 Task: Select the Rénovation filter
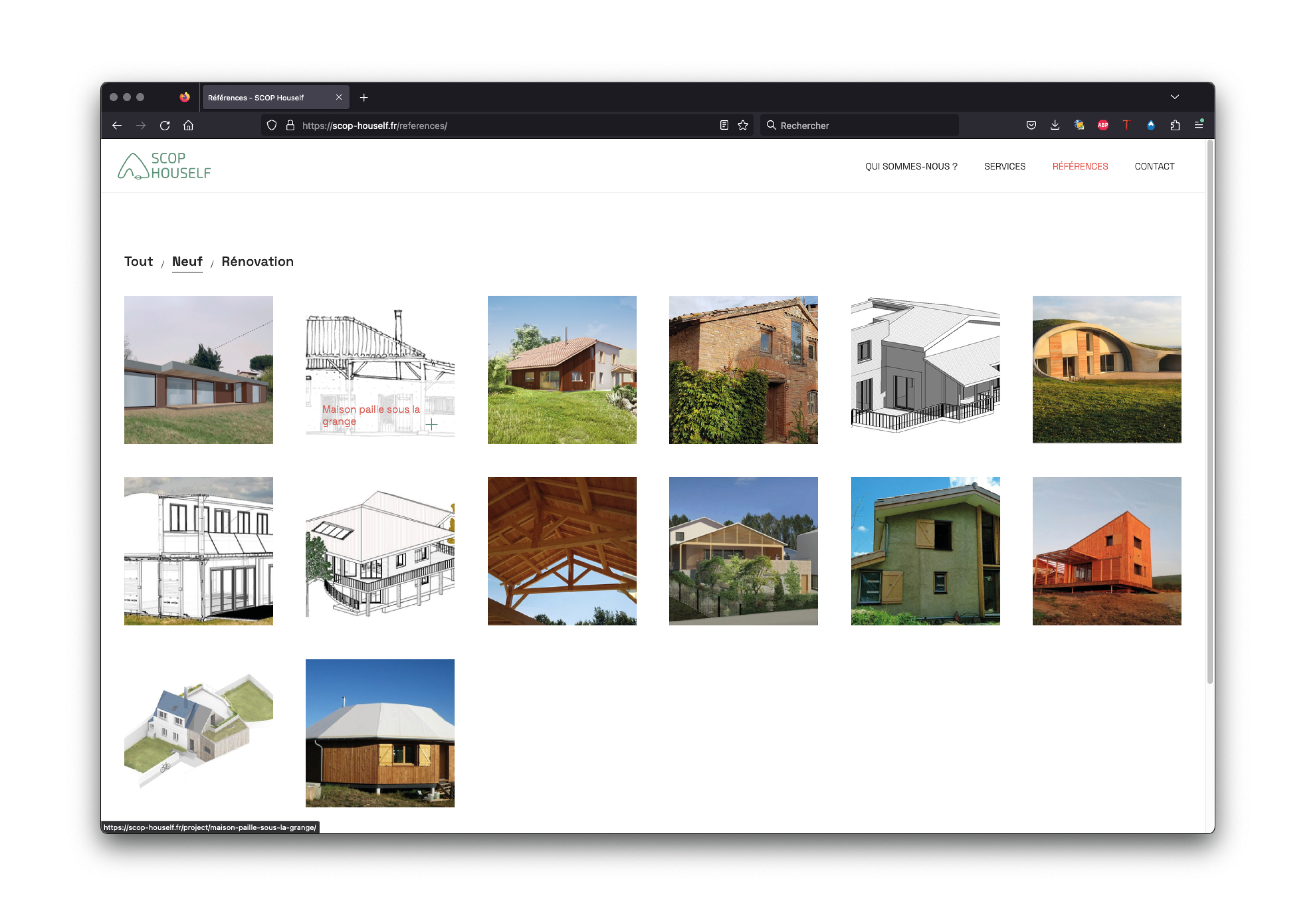(x=257, y=261)
